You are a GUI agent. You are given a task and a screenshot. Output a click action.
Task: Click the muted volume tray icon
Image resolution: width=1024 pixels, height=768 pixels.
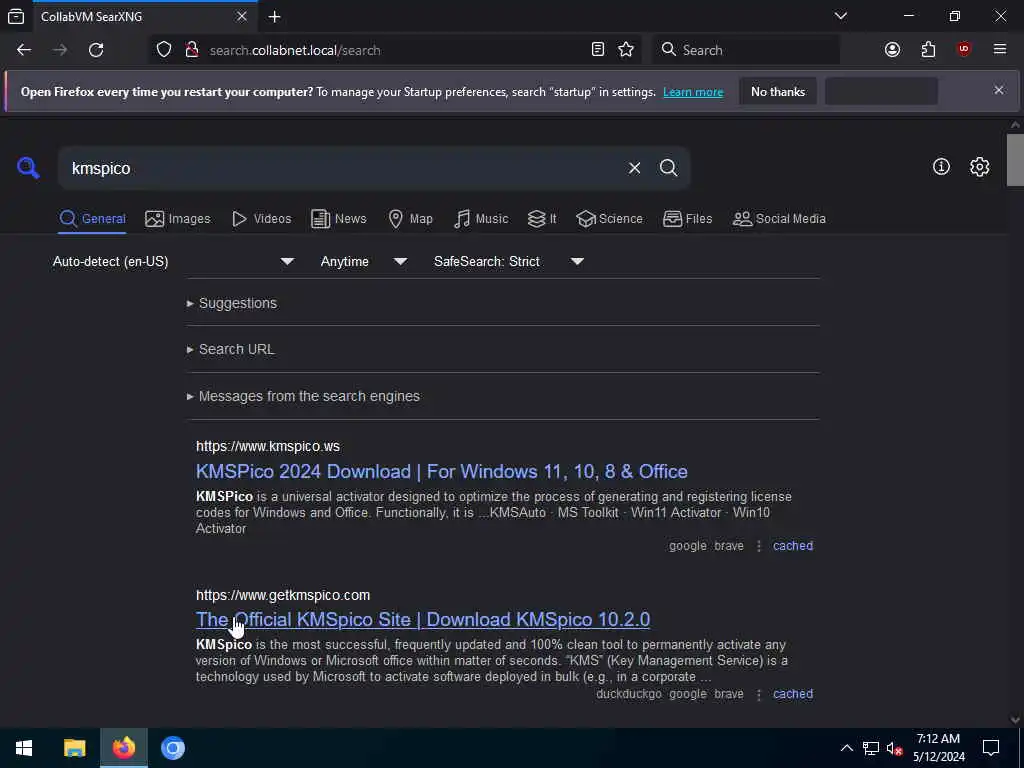[894, 748]
